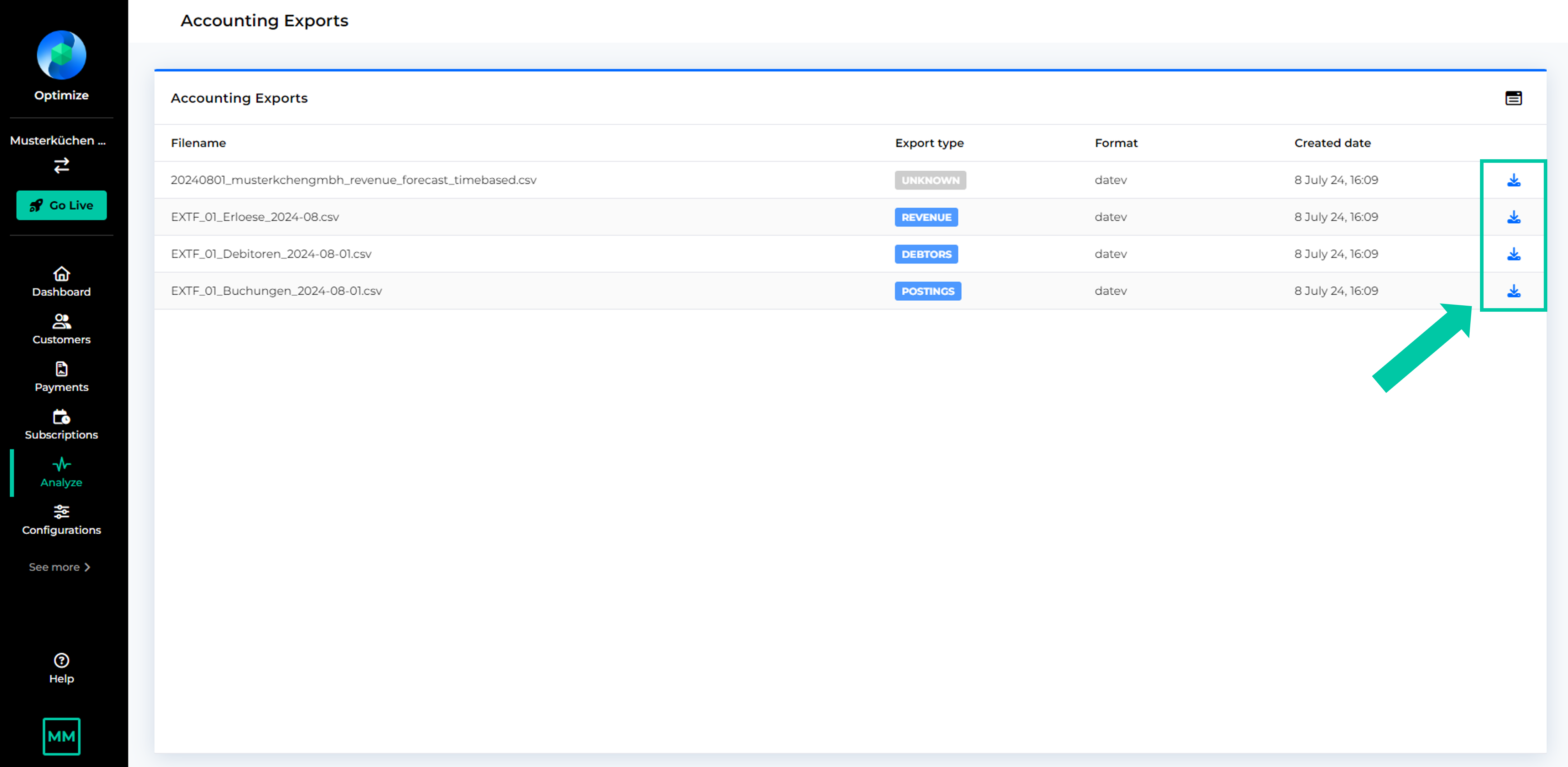The height and width of the screenshot is (767, 1568).
Task: Click the Go Live button
Action: [x=62, y=205]
